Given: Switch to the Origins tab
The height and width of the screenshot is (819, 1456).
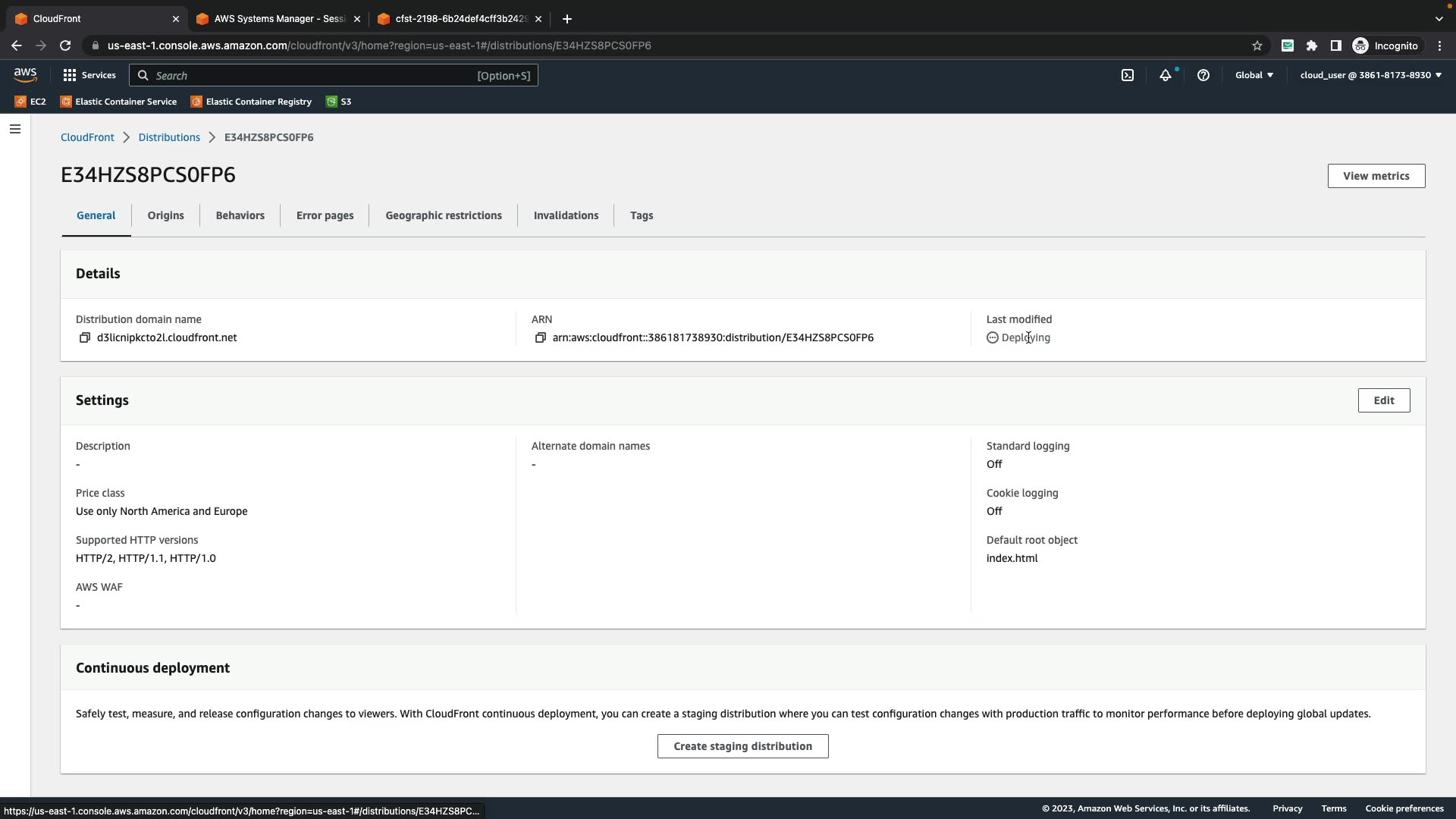Looking at the screenshot, I should tap(165, 215).
